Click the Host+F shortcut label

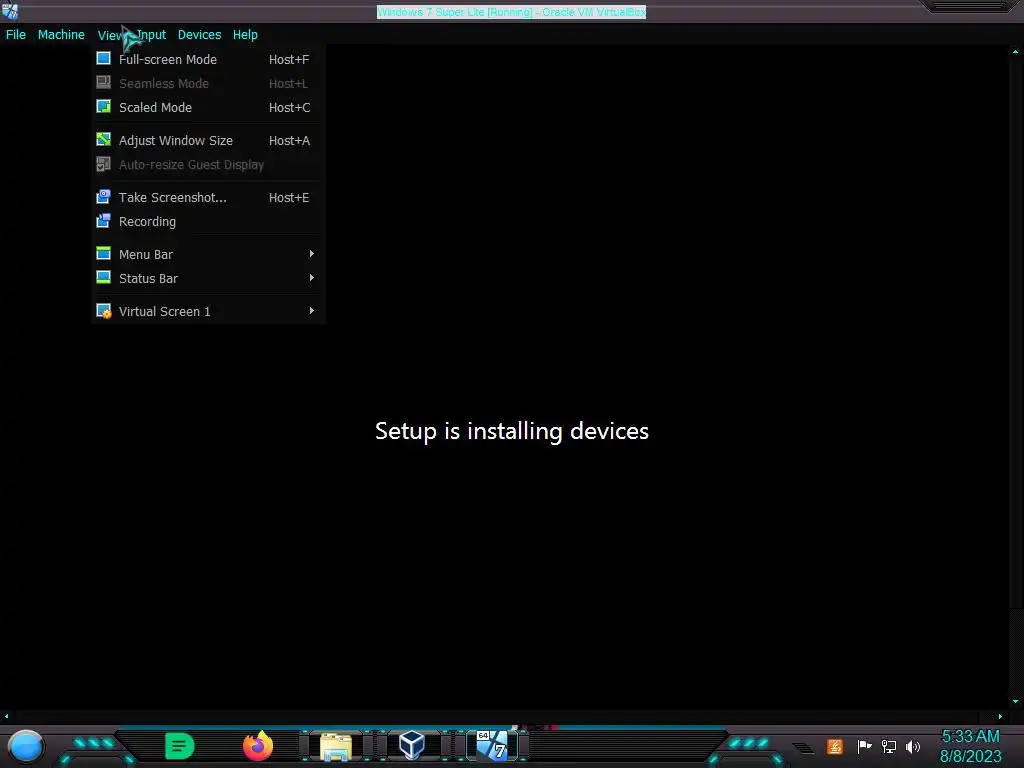coord(289,59)
